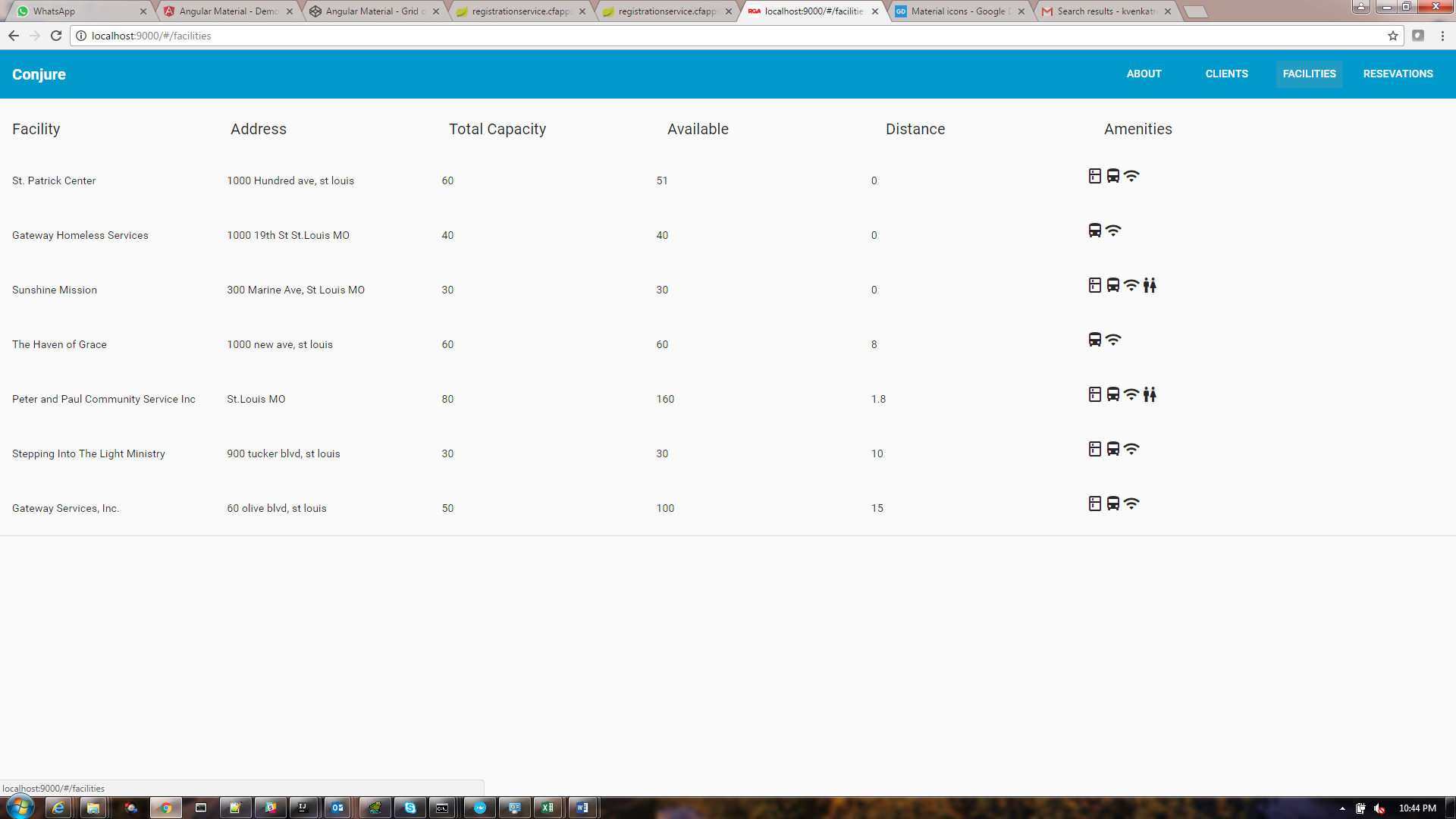Open Skype from the Windows taskbar
This screenshot has height=819, width=1456.
pyautogui.click(x=409, y=808)
